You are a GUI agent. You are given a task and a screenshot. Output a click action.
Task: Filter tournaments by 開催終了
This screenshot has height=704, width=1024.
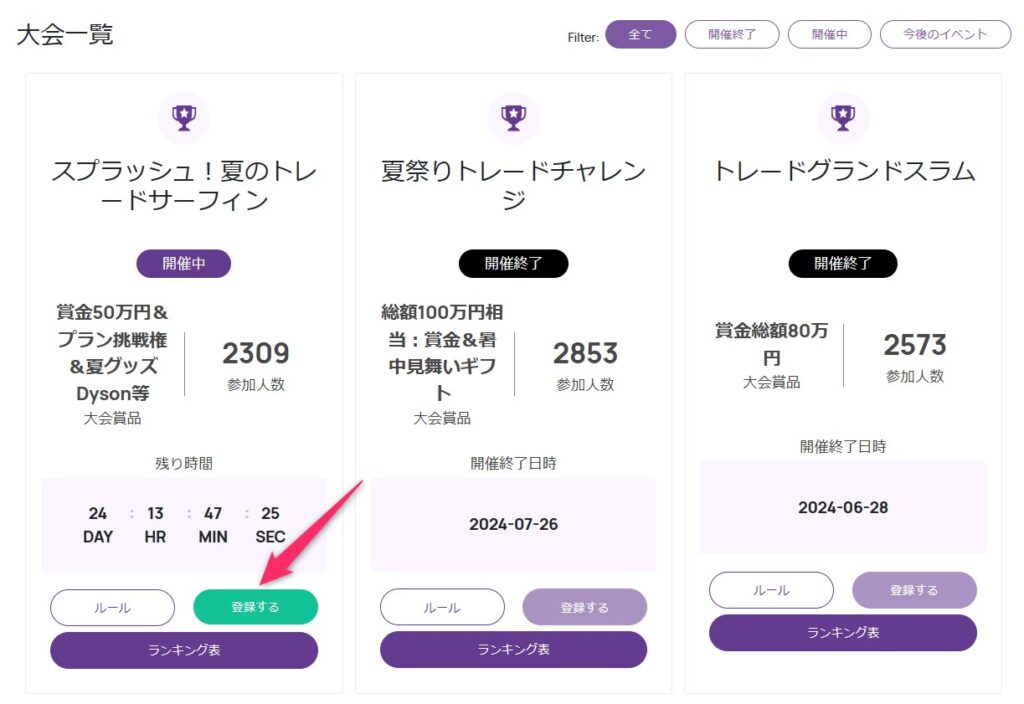[731, 34]
